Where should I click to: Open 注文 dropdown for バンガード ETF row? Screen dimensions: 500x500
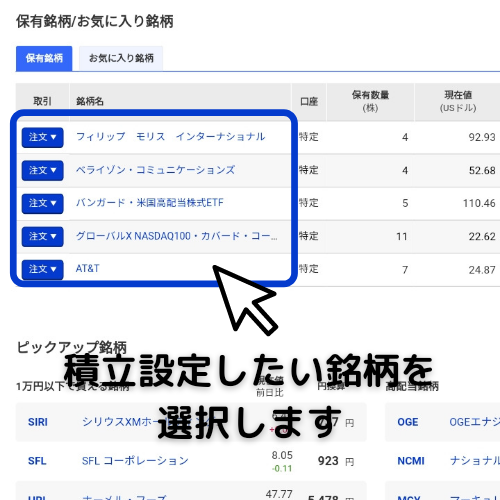[42, 203]
